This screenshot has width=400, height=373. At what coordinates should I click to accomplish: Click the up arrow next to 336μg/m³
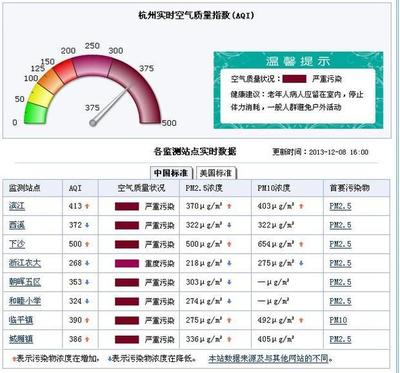(x=229, y=339)
